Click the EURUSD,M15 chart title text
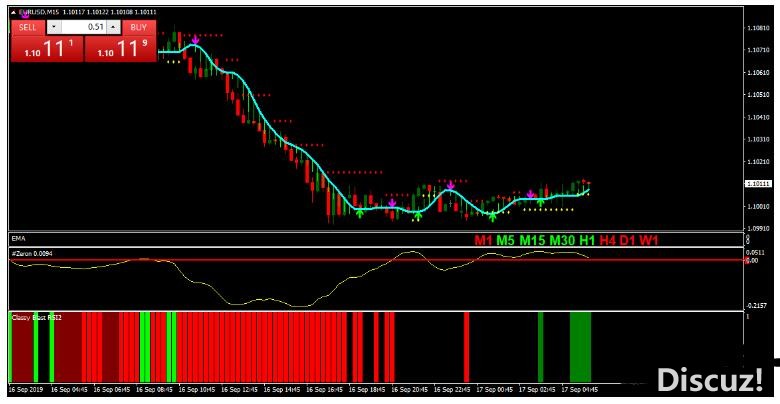Viewport: 780px width, 404px height. [39, 12]
